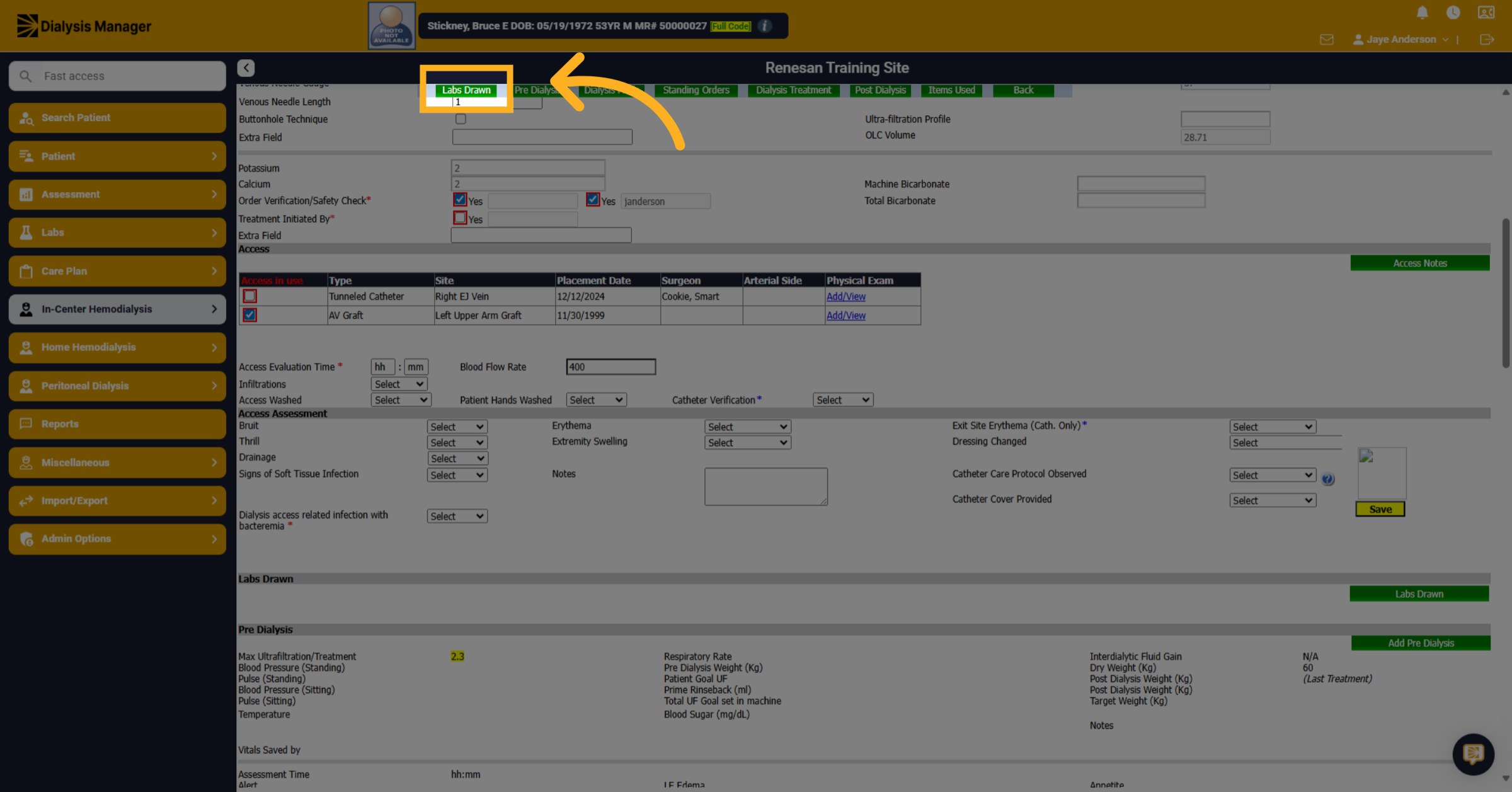Toggle the Yes checkbox beside janderson
Viewport: 1512px width, 792px height.
(592, 200)
